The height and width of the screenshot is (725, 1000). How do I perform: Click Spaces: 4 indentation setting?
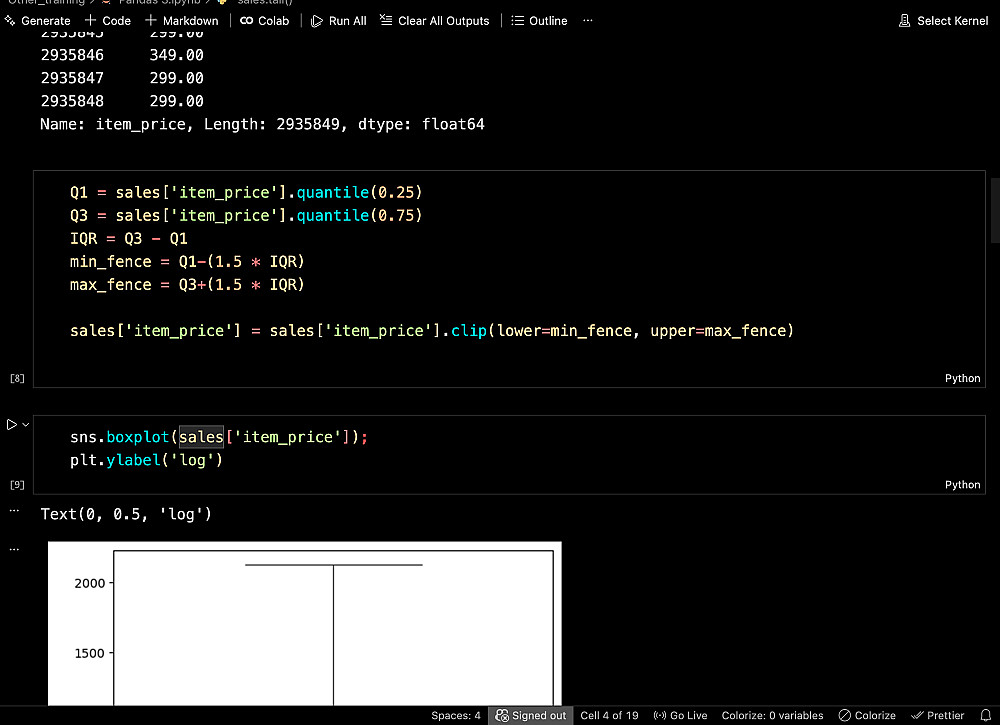(455, 715)
